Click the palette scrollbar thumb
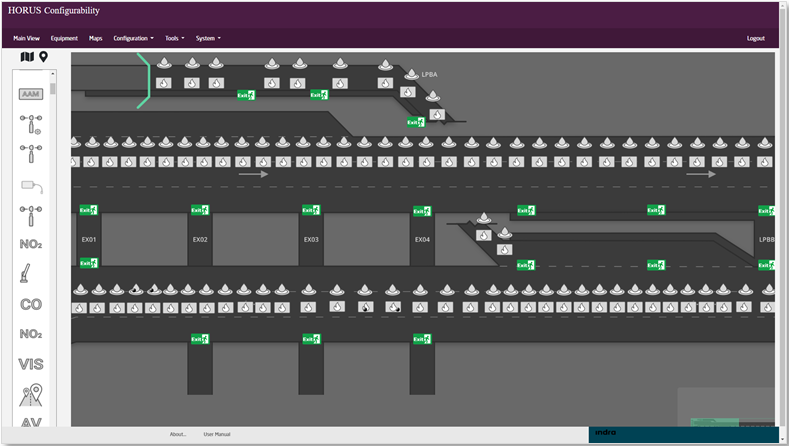 coord(53,89)
